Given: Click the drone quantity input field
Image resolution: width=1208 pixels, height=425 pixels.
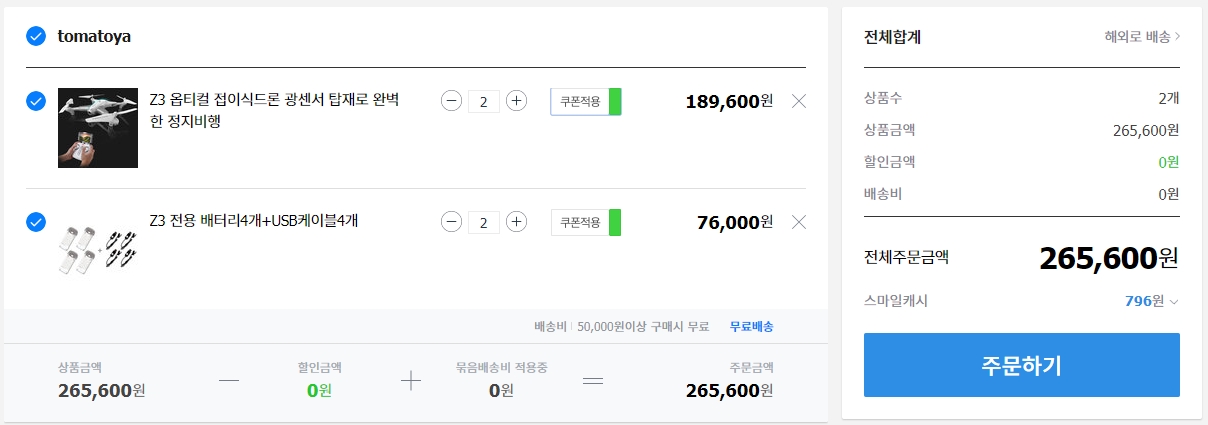Looking at the screenshot, I should 484,101.
